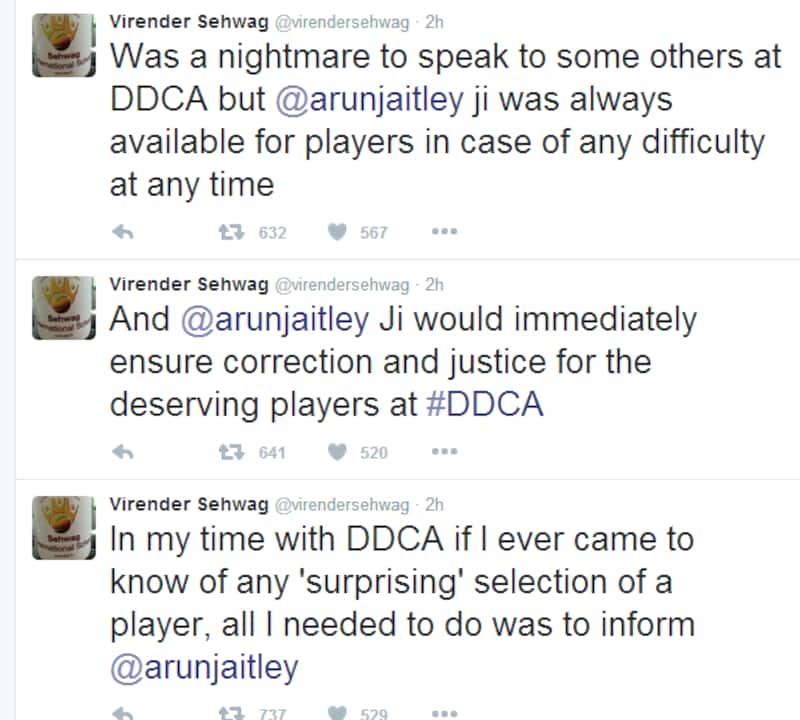Open more options on the 529-likes tweet
This screenshot has height=720, width=800.
(x=444, y=713)
